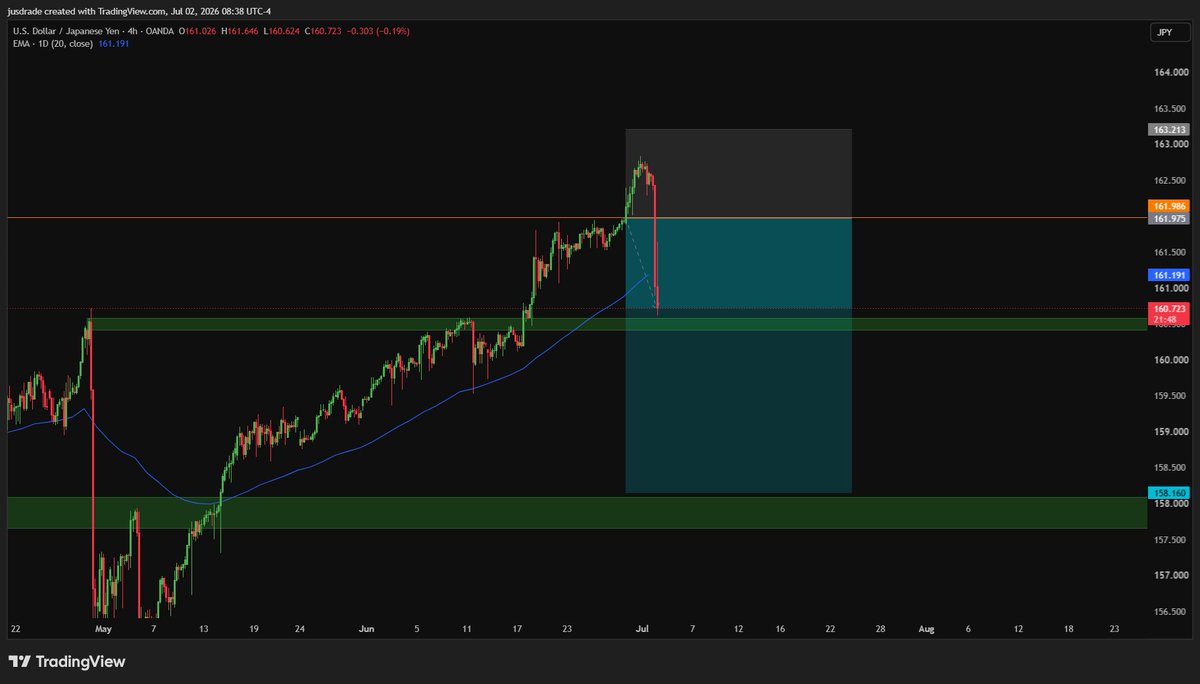Viewport: 1200px width, 684px height.
Task: Click the 28 date label on time axis
Action: point(880,629)
